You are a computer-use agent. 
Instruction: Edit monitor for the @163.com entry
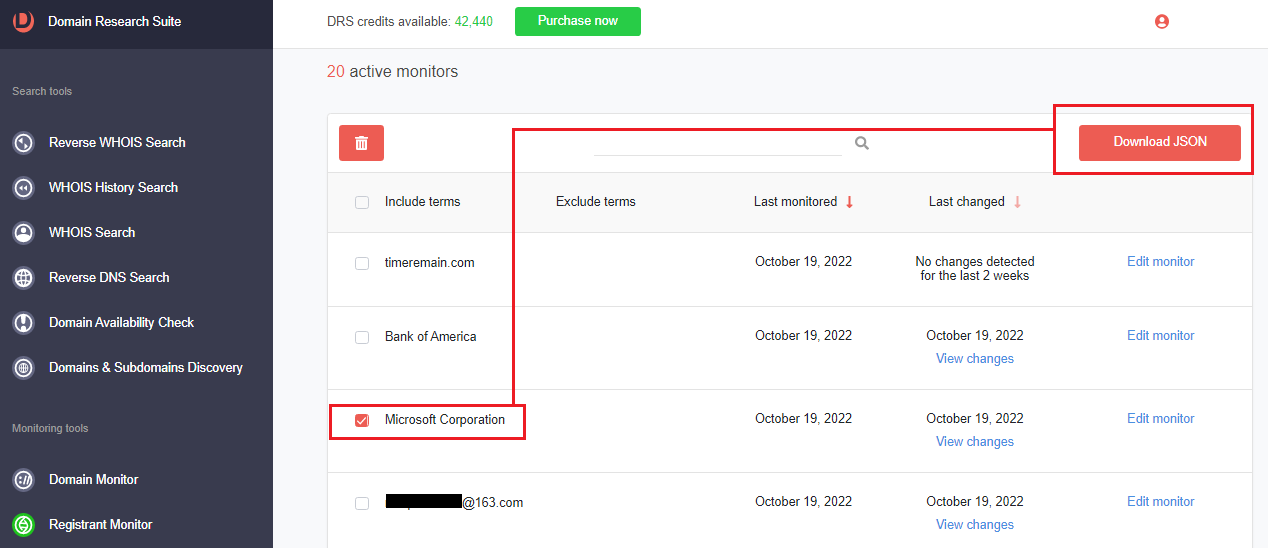(1161, 501)
